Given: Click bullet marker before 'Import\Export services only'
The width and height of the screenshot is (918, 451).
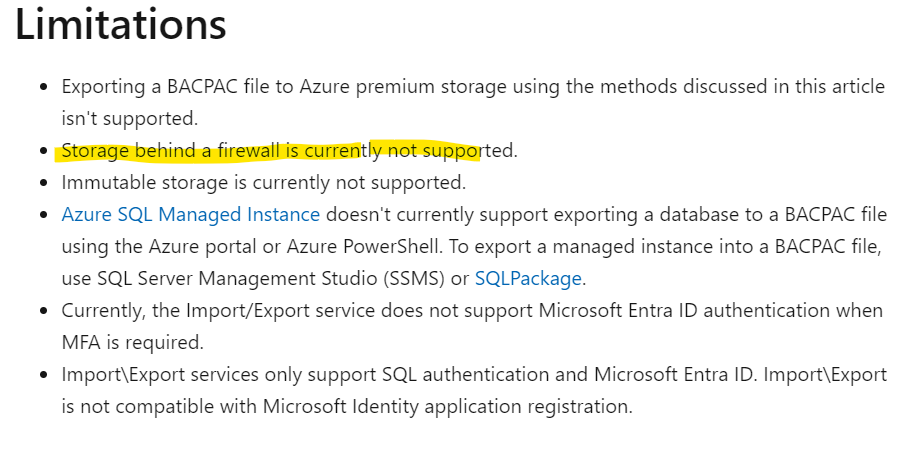Looking at the screenshot, I should 44,375.
